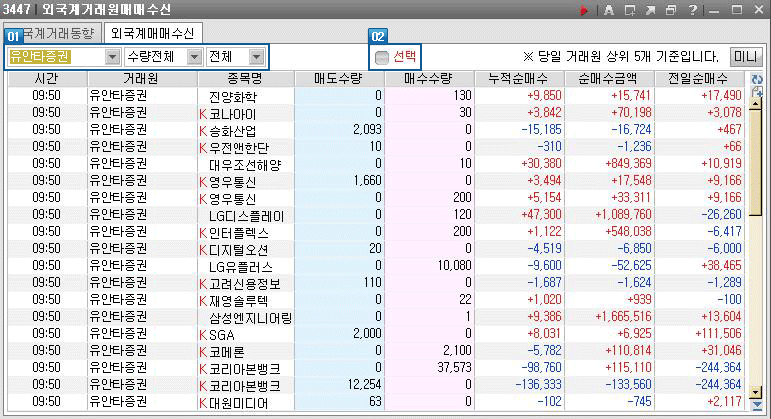Click the red arrow icon in title bar
This screenshot has width=771, height=419.
pos(584,10)
